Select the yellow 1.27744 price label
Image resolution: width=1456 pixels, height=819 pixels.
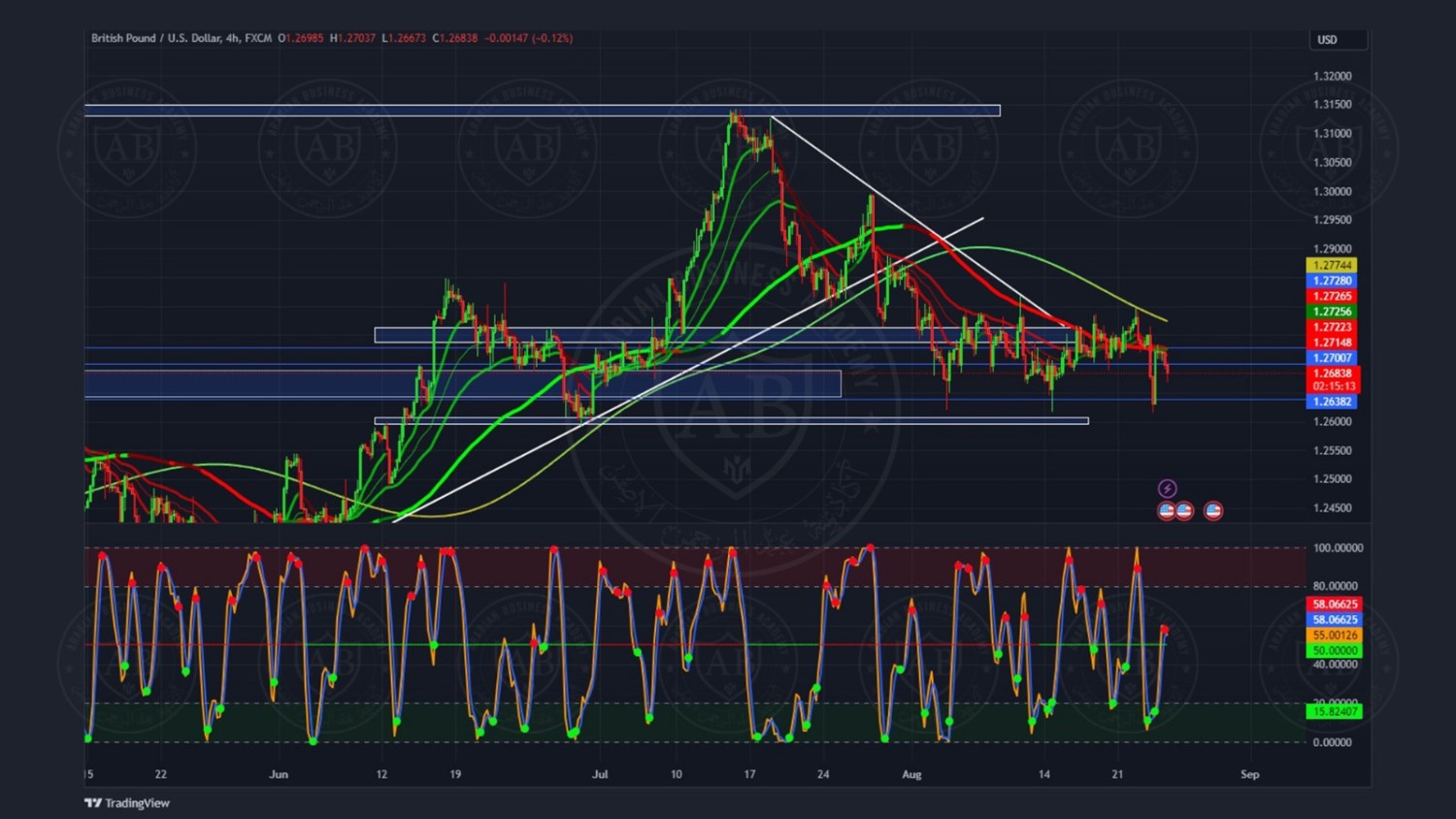[1332, 265]
